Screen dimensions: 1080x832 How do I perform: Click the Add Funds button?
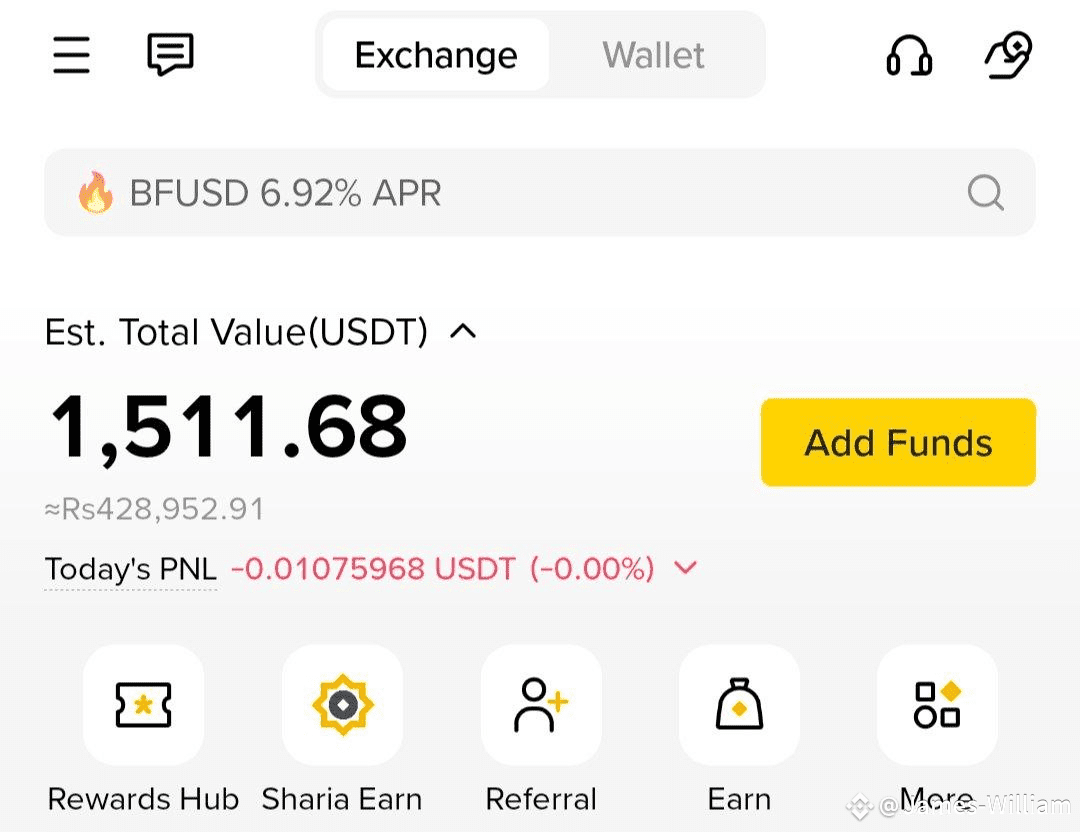(898, 442)
